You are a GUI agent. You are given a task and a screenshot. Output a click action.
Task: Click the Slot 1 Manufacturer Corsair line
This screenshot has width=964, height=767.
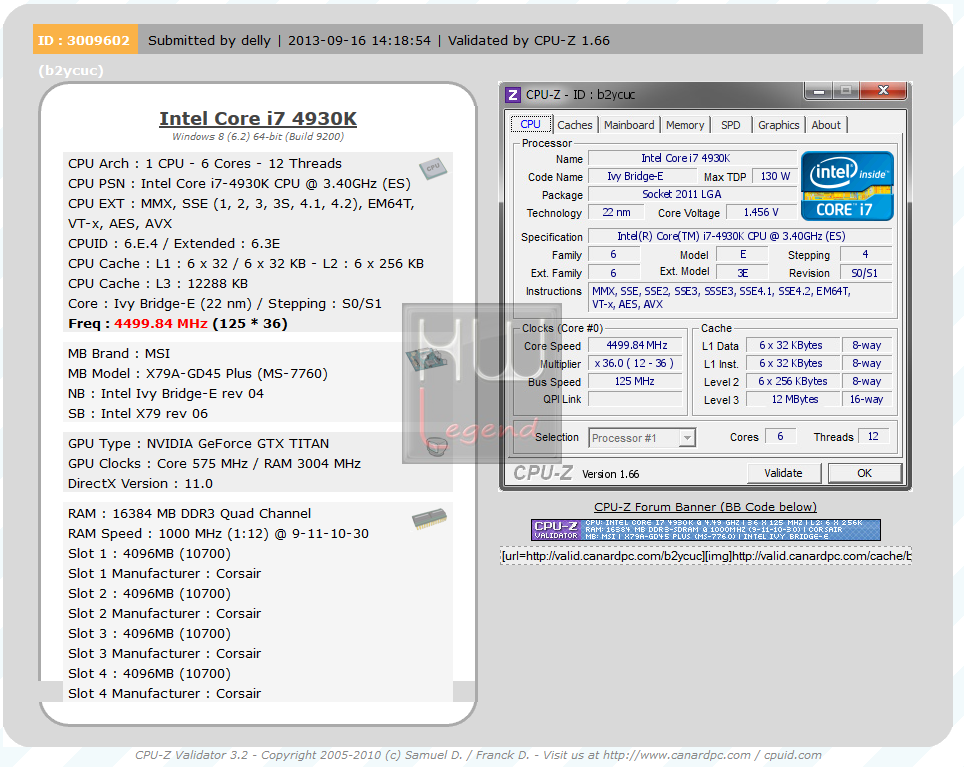[x=164, y=573]
